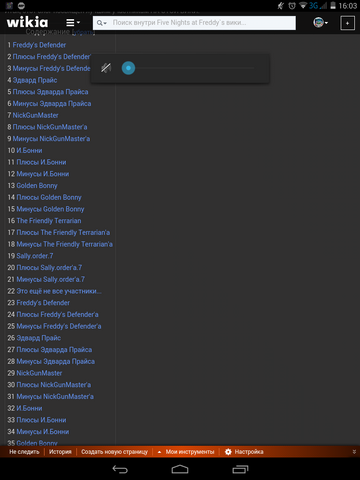
Task: Open the История page history
Action: (x=60, y=452)
